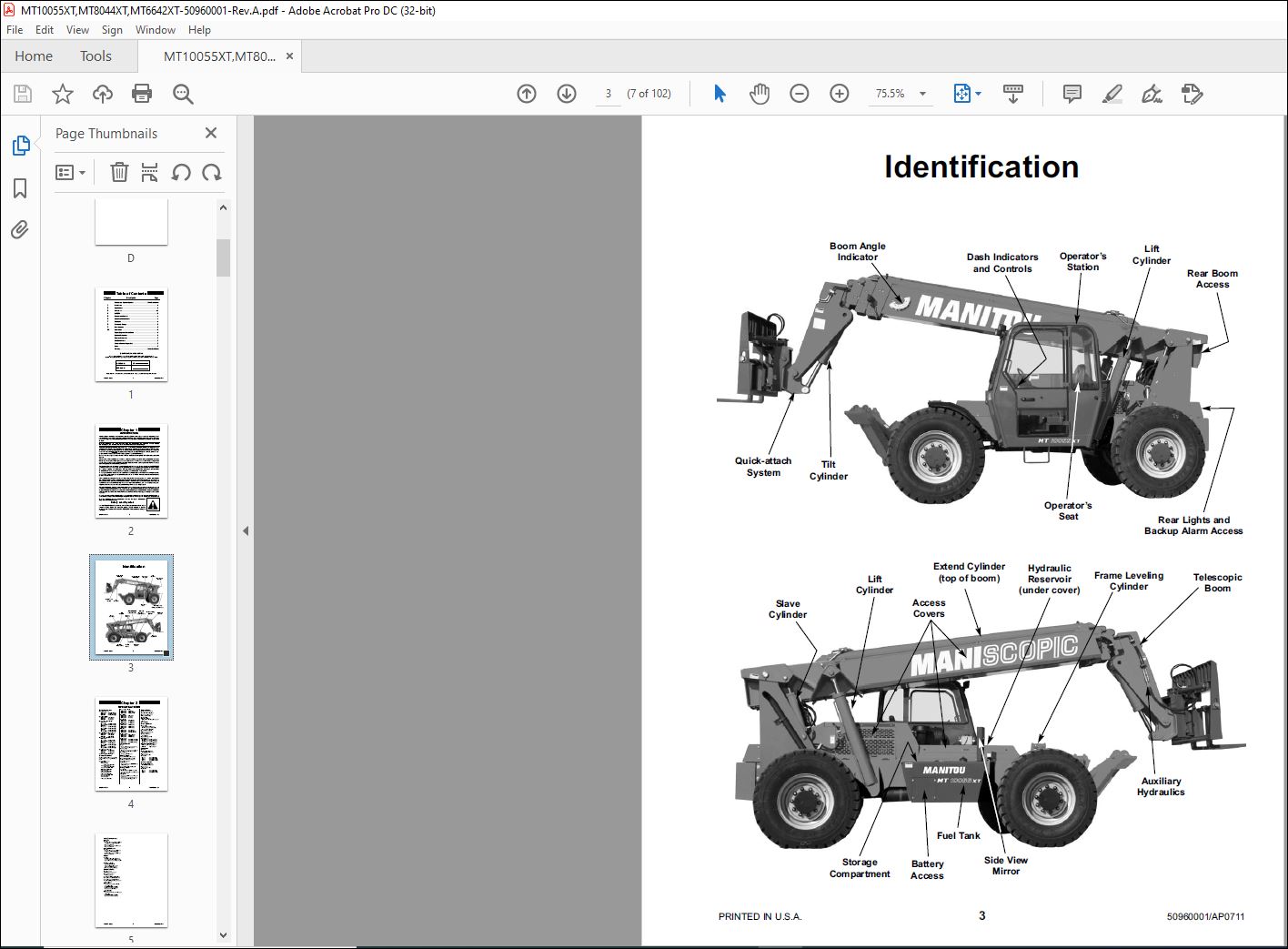Expand fit page options arrow

(978, 94)
